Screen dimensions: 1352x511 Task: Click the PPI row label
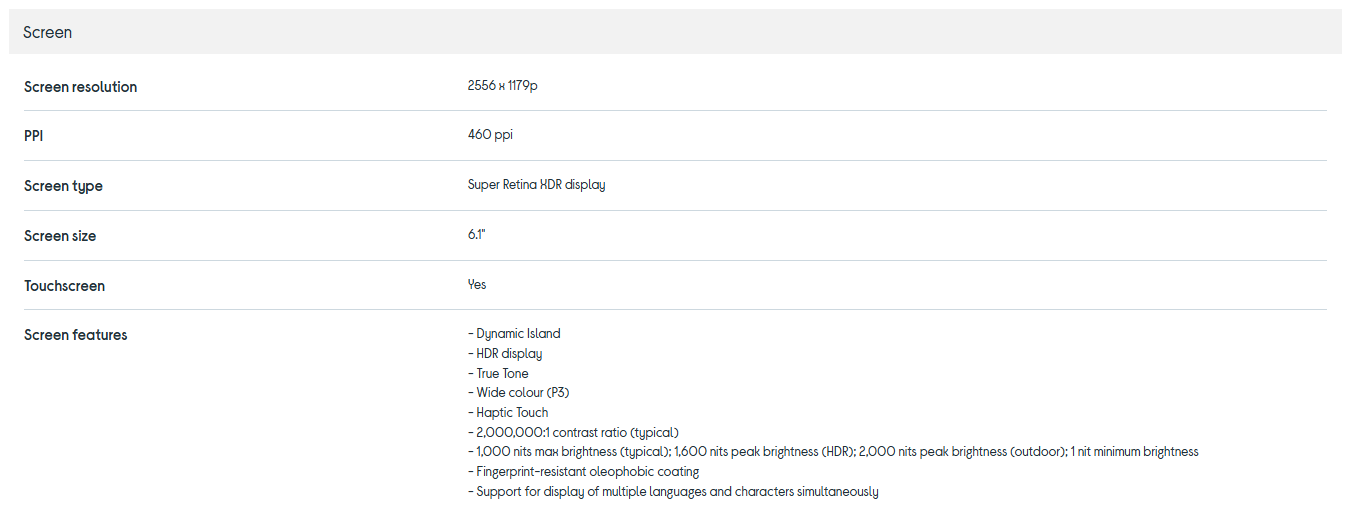tap(34, 136)
